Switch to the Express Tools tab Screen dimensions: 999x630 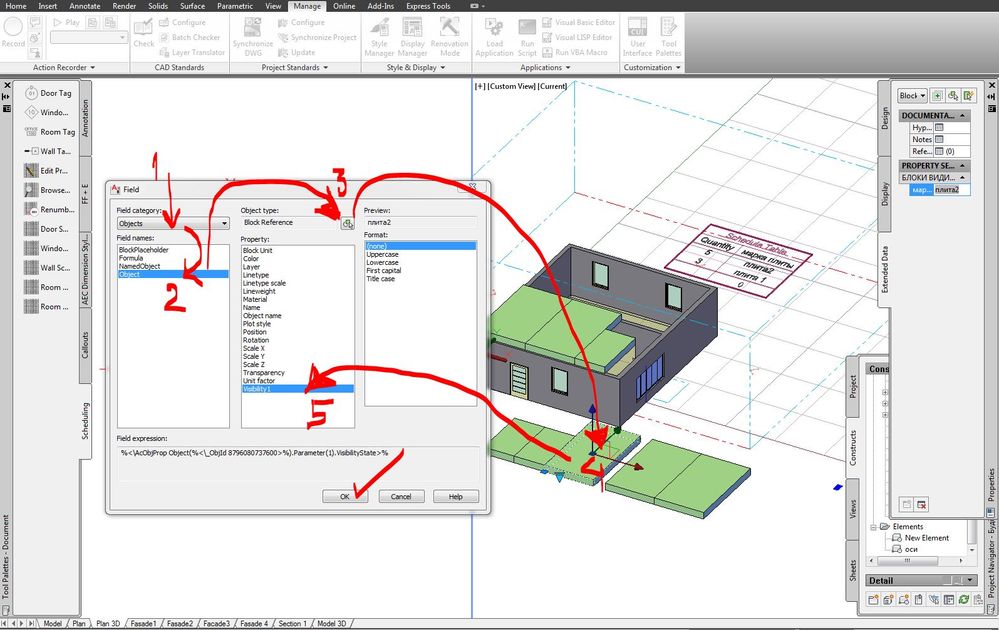pos(428,6)
